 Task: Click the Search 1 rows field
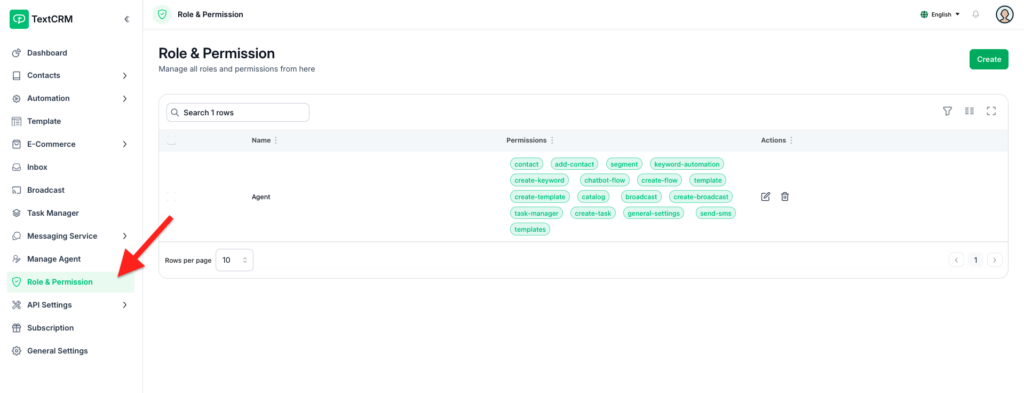click(x=238, y=112)
